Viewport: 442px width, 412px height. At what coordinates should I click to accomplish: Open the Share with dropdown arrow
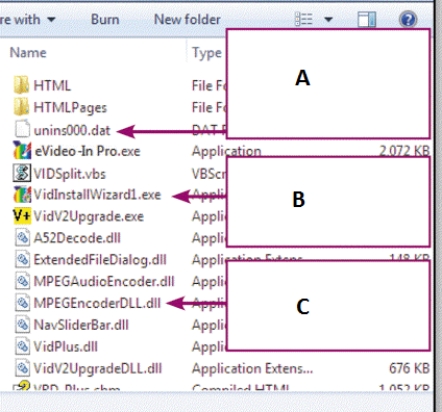point(51,20)
